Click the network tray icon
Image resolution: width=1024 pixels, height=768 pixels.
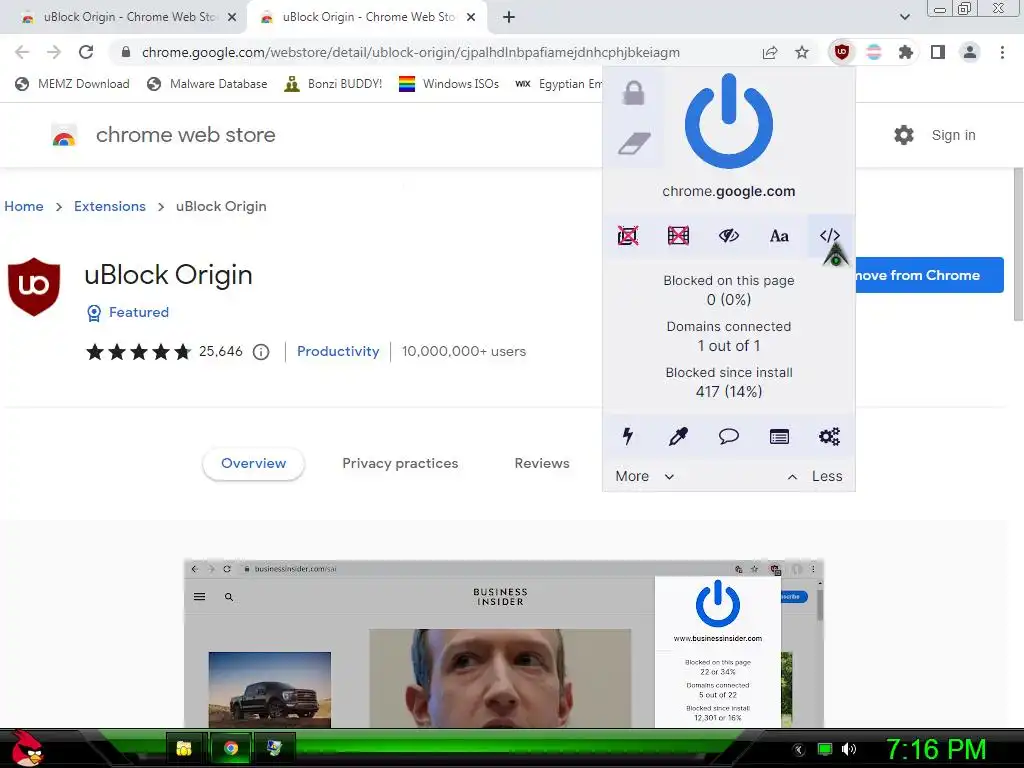(825, 750)
